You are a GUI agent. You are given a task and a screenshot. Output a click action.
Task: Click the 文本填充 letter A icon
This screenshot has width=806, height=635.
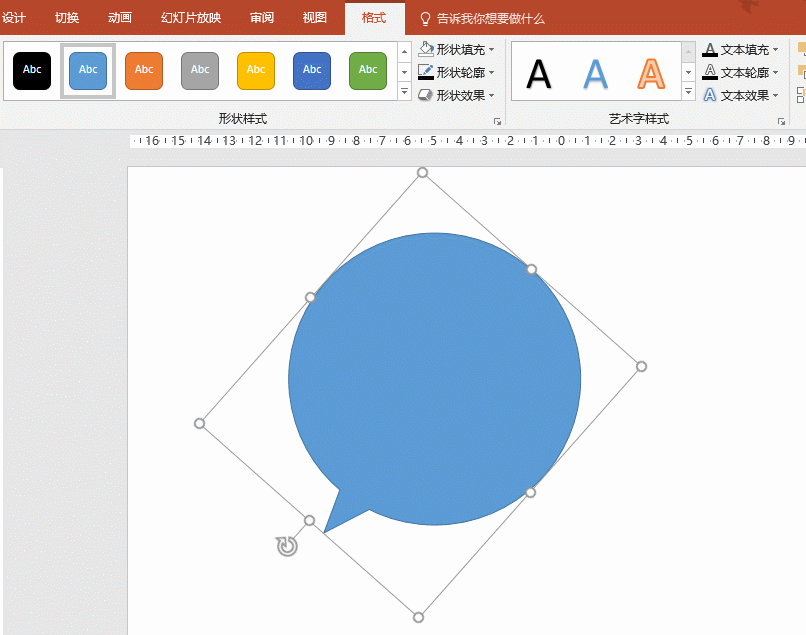point(710,49)
